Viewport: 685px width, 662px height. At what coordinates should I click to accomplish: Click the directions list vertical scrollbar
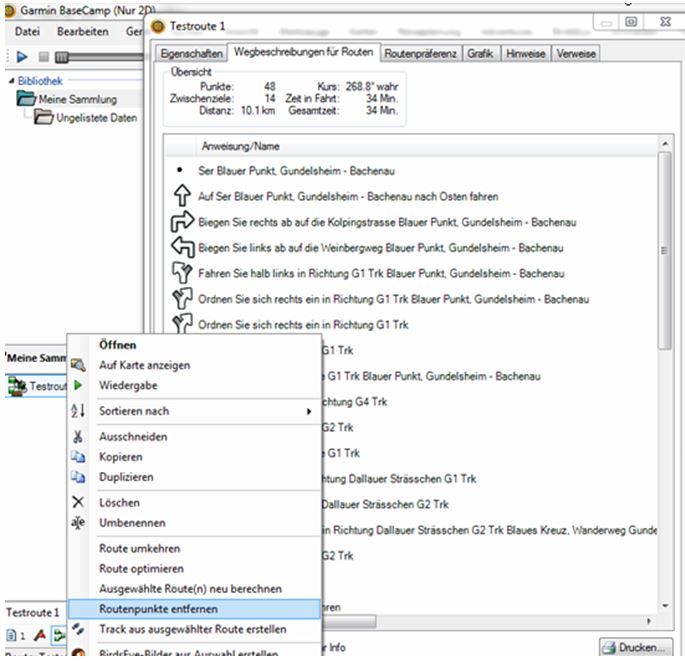(x=666, y=300)
